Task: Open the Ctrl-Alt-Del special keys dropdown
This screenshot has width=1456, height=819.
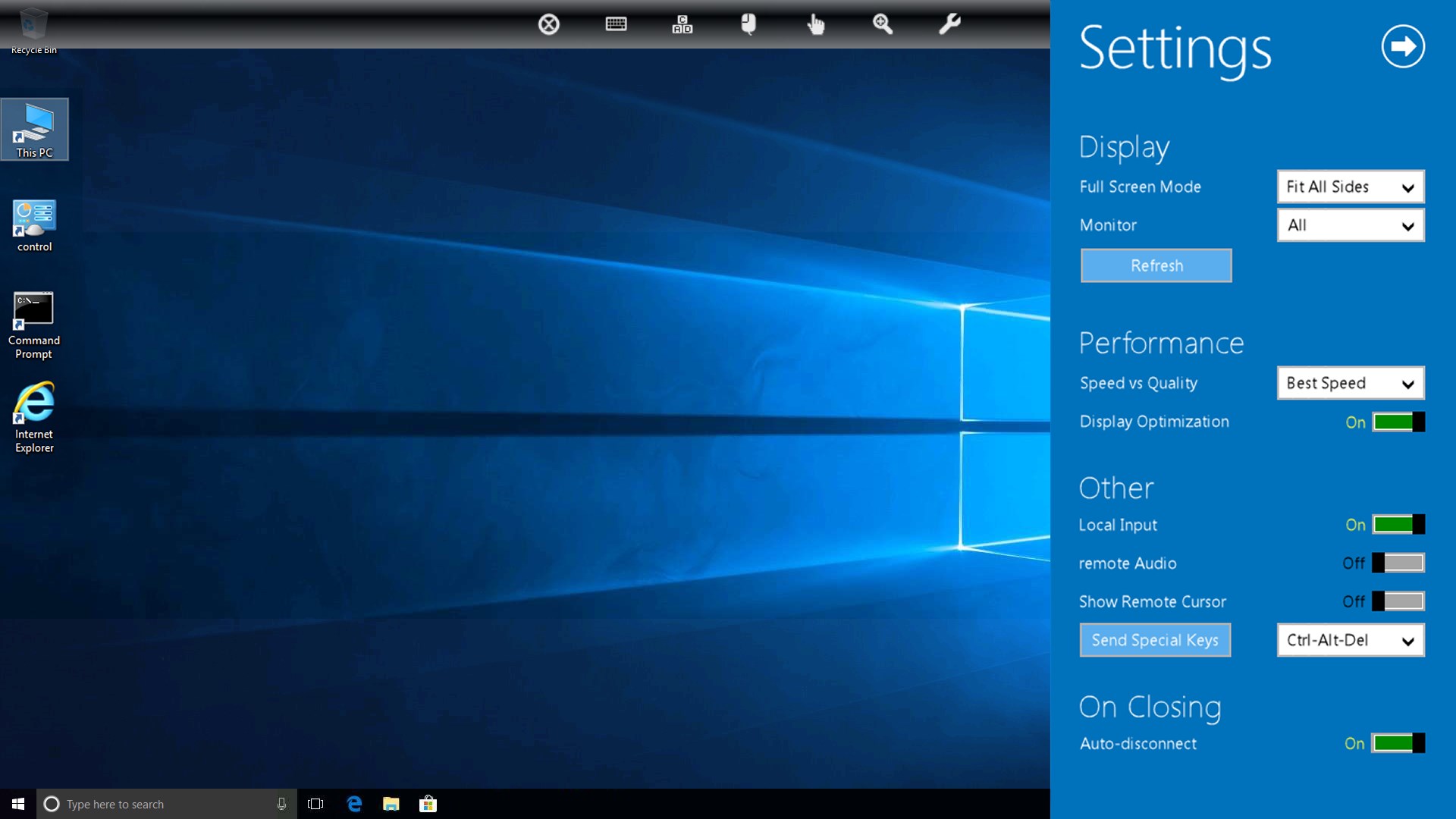Action: pyautogui.click(x=1350, y=640)
